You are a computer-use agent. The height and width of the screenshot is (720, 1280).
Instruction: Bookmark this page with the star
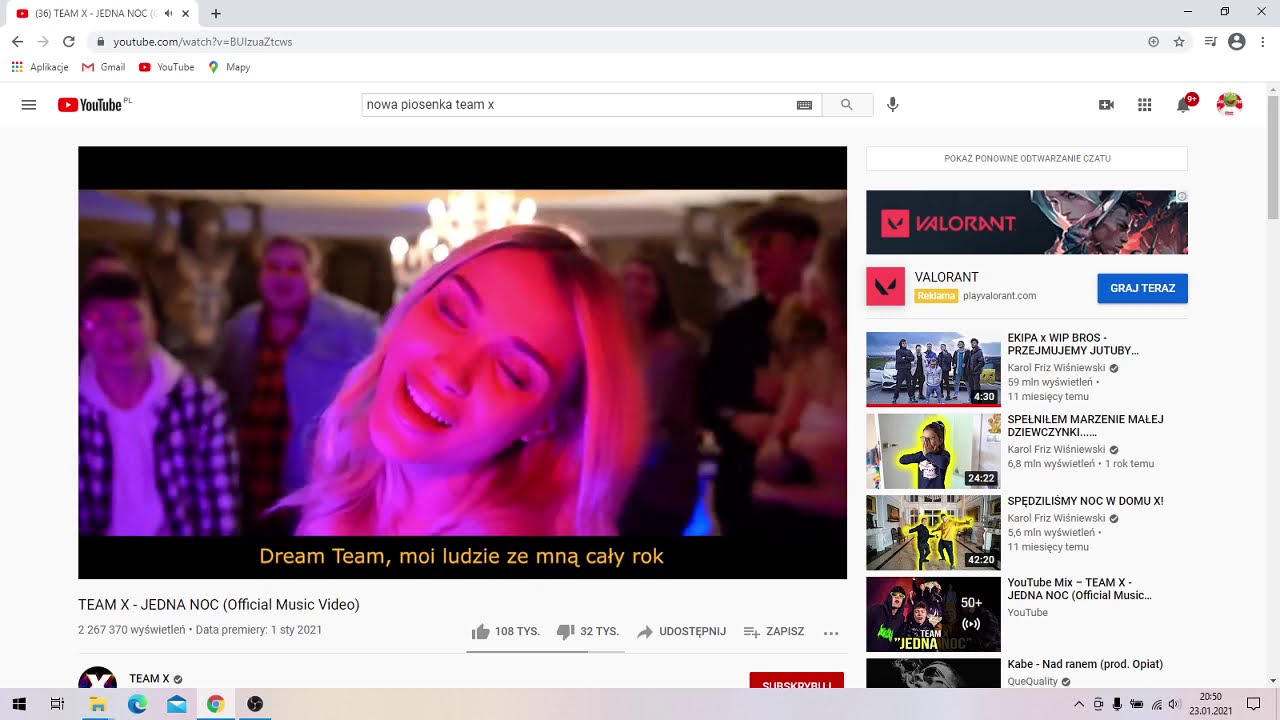pos(1179,42)
